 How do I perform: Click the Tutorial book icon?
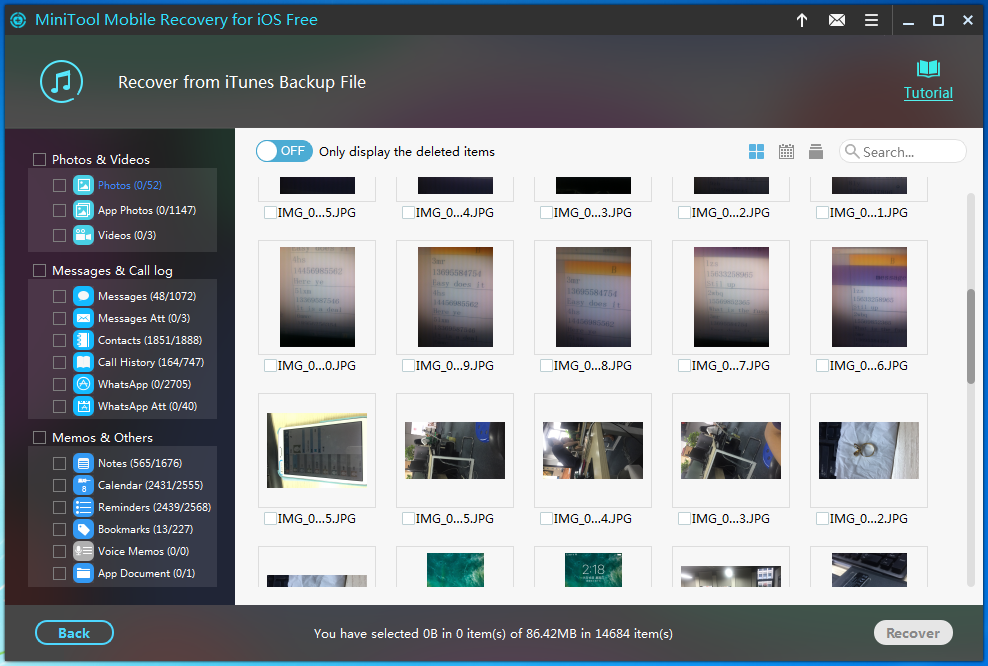(x=928, y=68)
